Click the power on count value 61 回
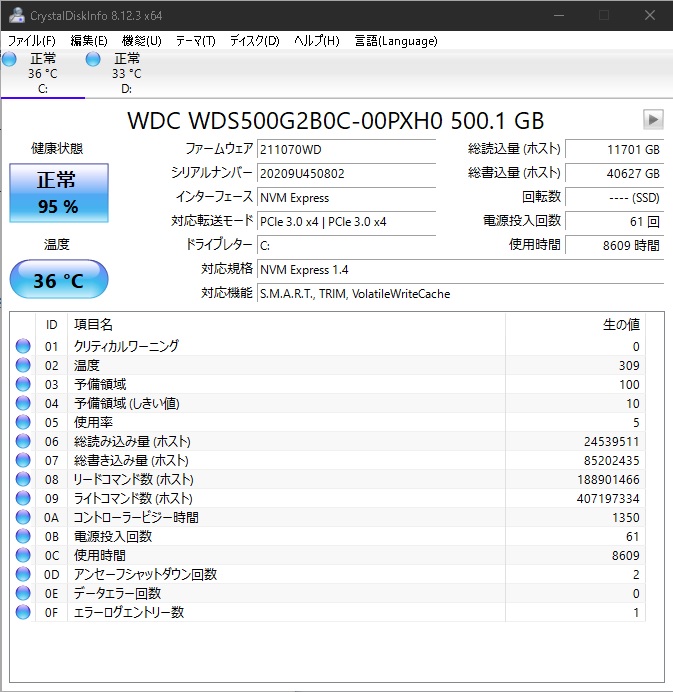The width and height of the screenshot is (673, 692). [614, 221]
